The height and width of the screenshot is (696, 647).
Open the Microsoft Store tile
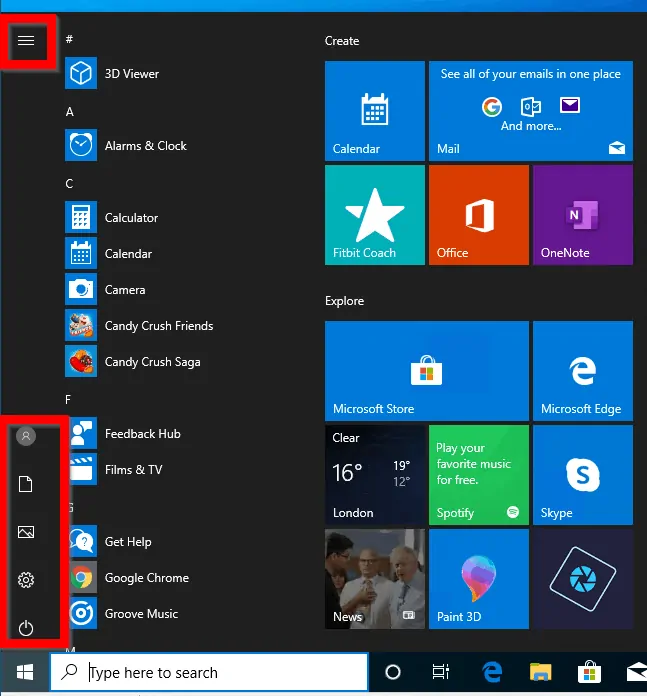pyautogui.click(x=426, y=371)
